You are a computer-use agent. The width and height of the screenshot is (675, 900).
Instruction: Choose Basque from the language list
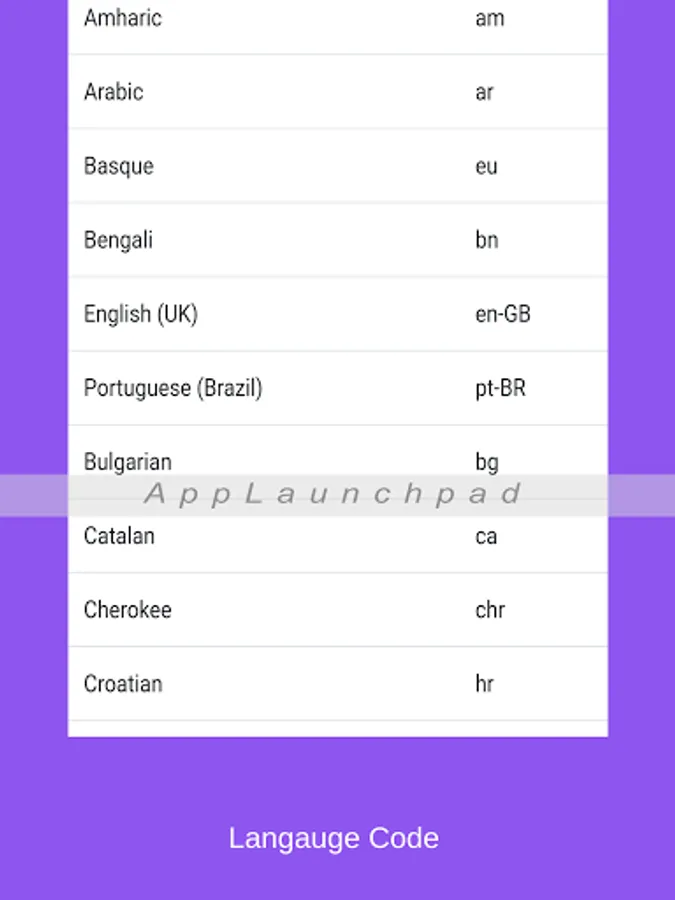pos(118,166)
